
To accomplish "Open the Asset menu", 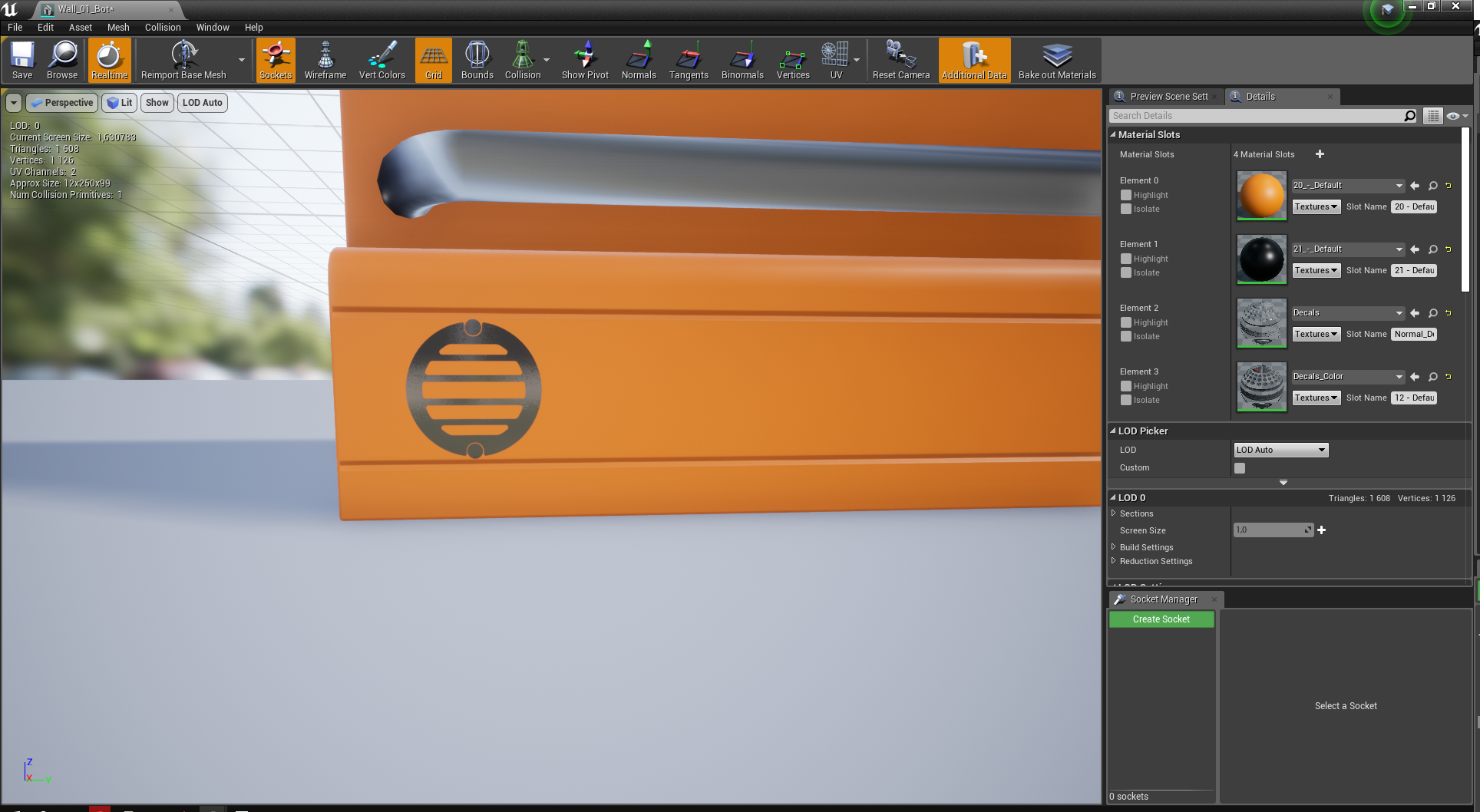I will tap(80, 27).
